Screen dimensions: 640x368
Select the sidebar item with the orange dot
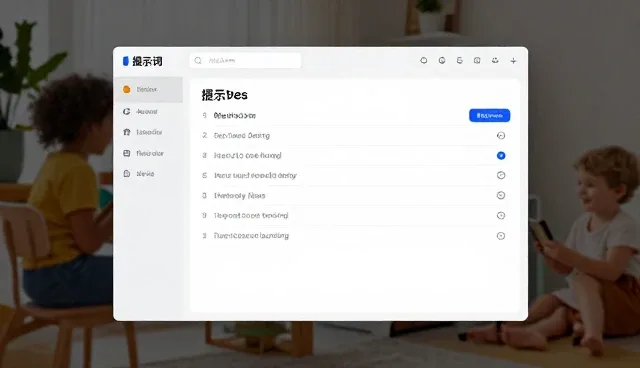coord(149,89)
